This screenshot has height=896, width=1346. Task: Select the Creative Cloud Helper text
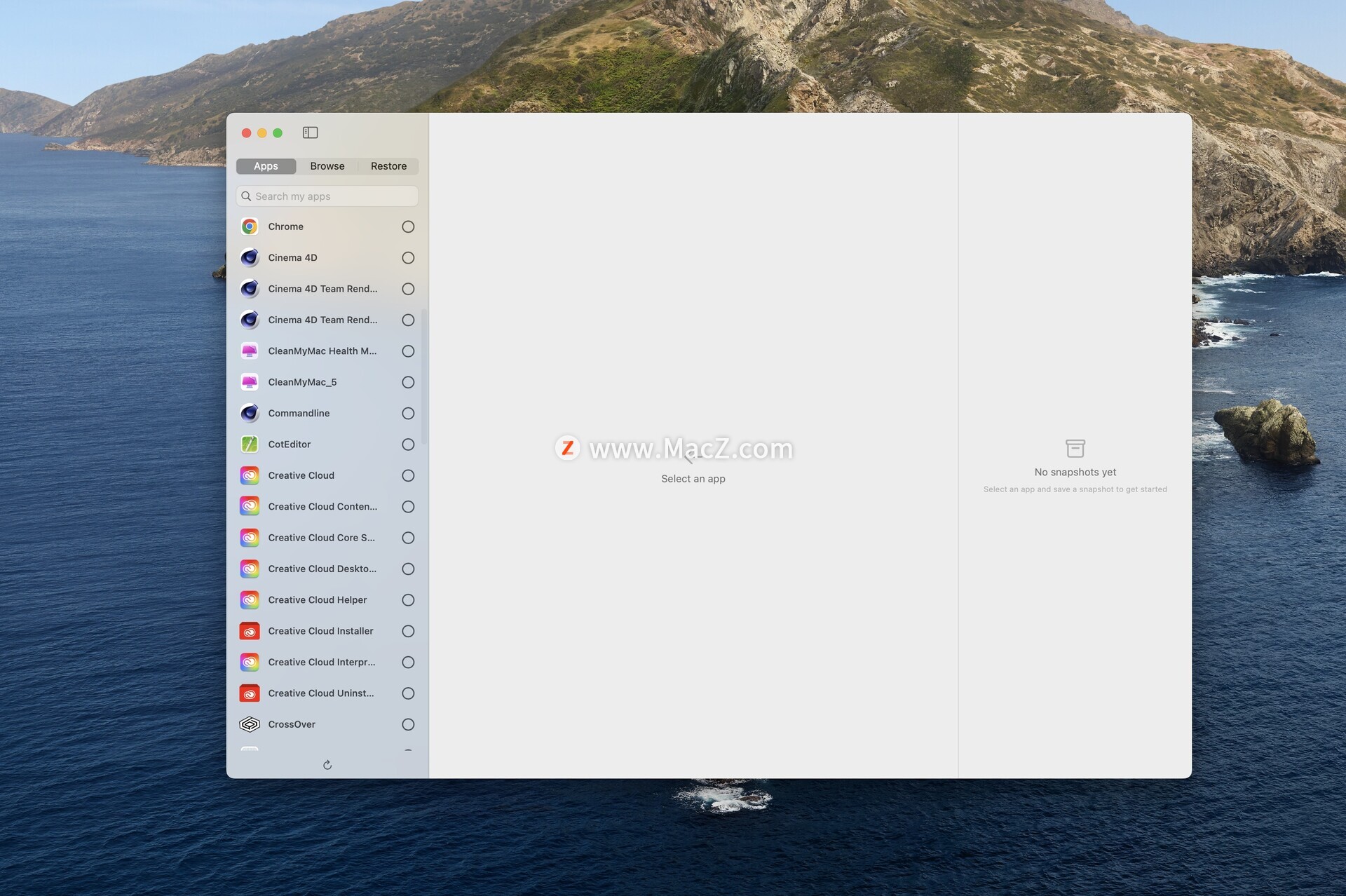318,599
